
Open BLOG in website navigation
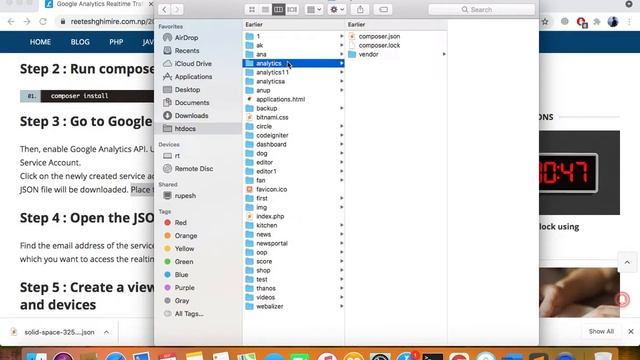tap(80, 42)
